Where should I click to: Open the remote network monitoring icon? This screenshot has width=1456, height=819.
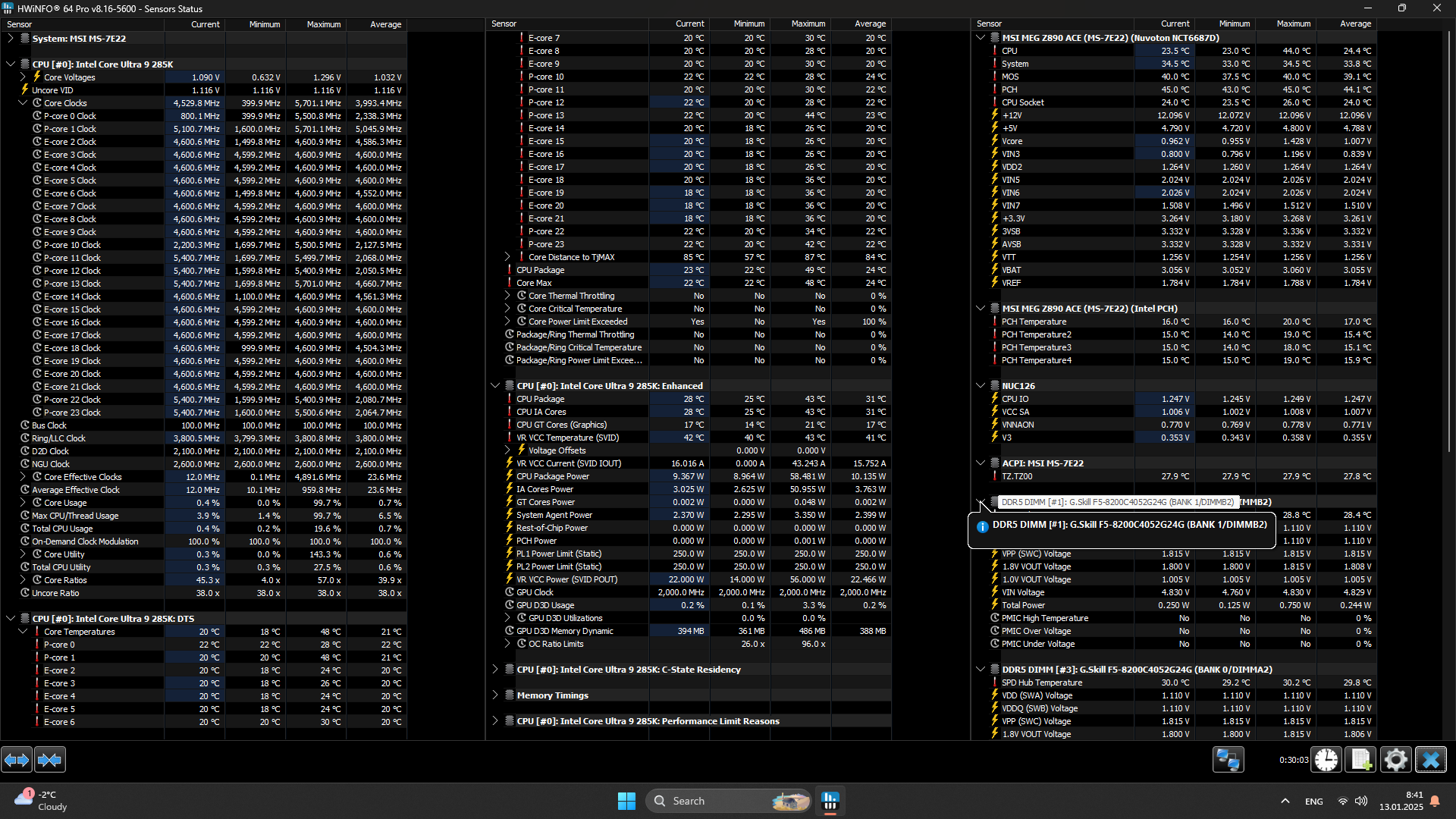[1228, 759]
